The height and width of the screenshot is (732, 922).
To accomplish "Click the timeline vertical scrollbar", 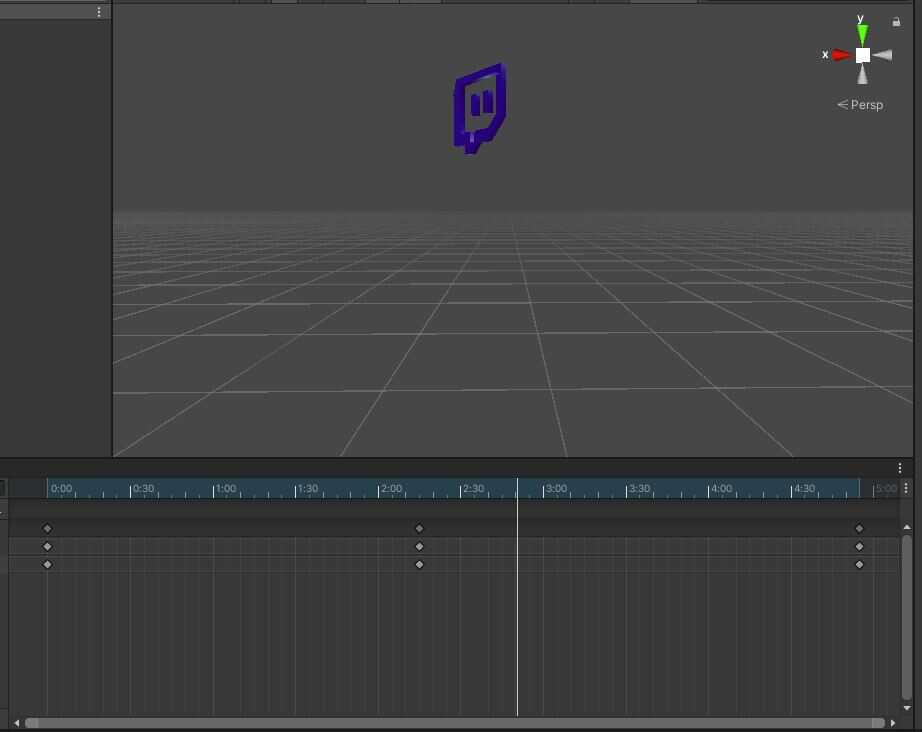I will (x=907, y=615).
